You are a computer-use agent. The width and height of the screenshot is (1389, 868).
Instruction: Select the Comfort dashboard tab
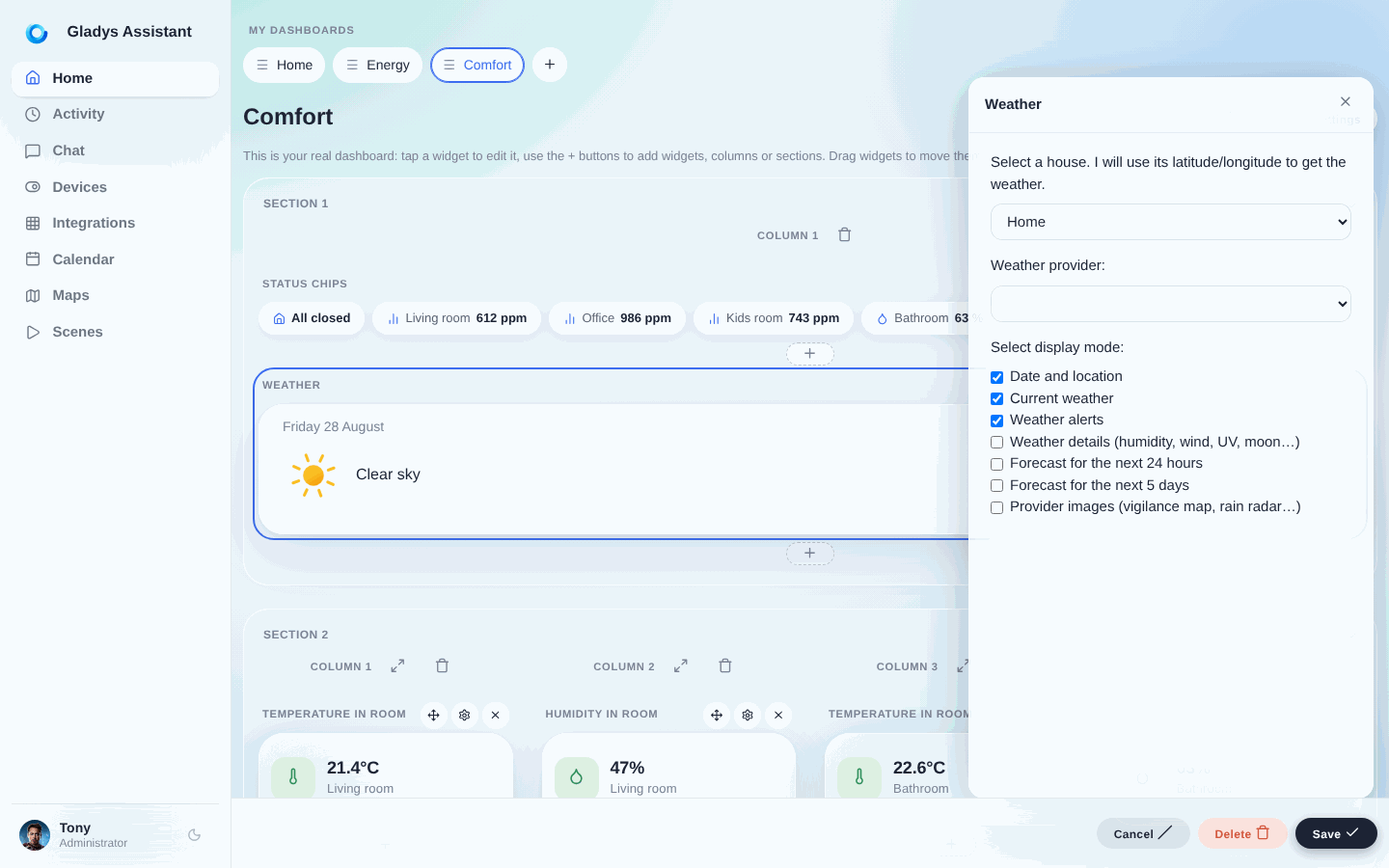point(477,65)
